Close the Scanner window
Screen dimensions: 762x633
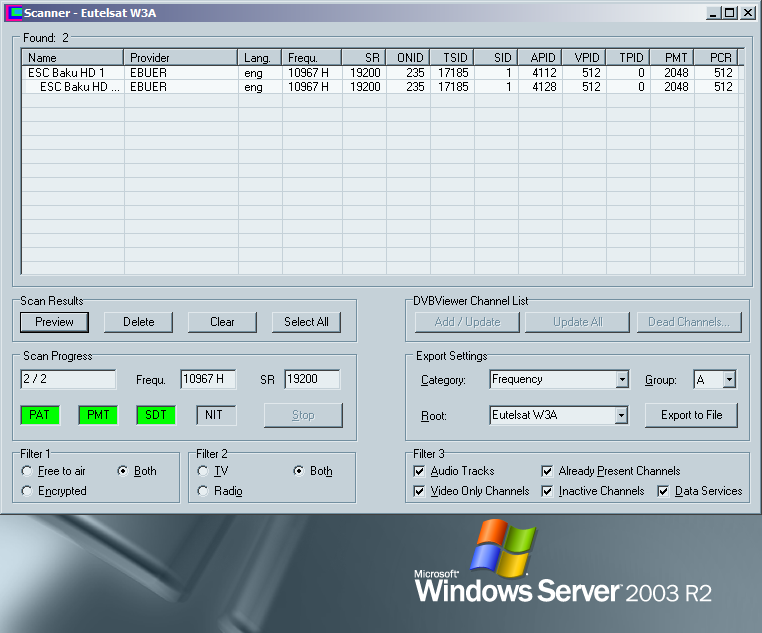pos(747,13)
